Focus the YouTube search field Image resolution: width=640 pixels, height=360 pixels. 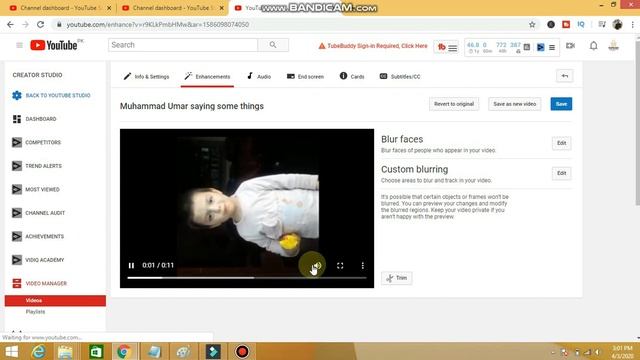tap(183, 45)
